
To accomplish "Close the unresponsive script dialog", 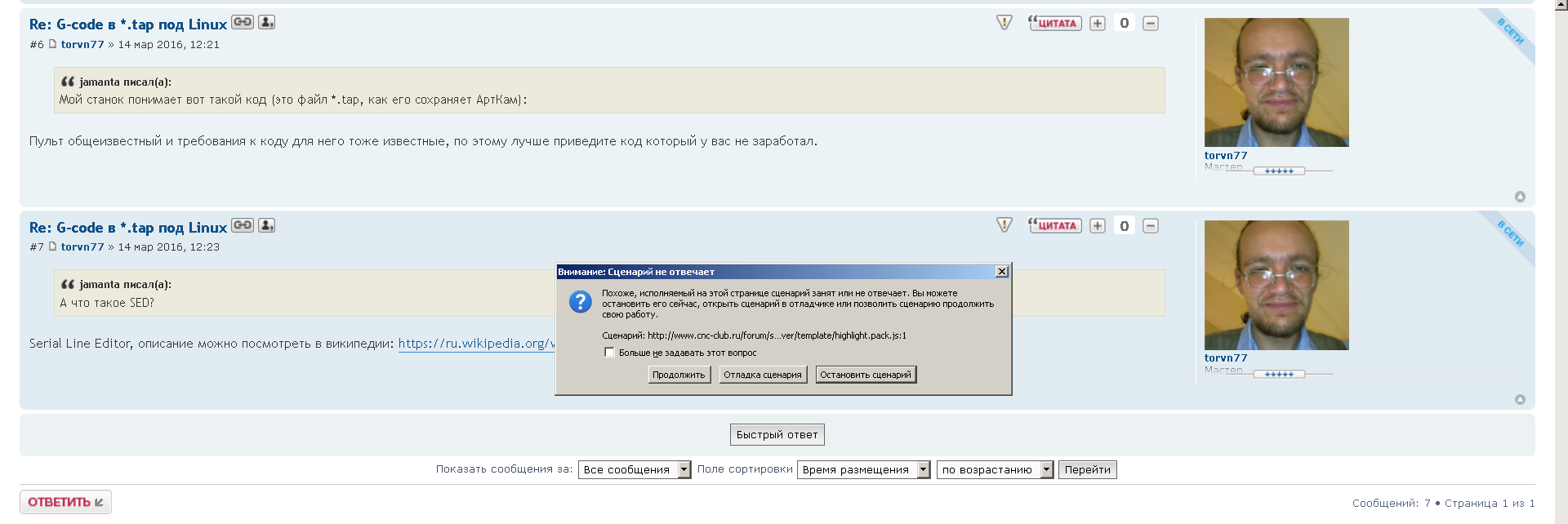I will [1002, 272].
